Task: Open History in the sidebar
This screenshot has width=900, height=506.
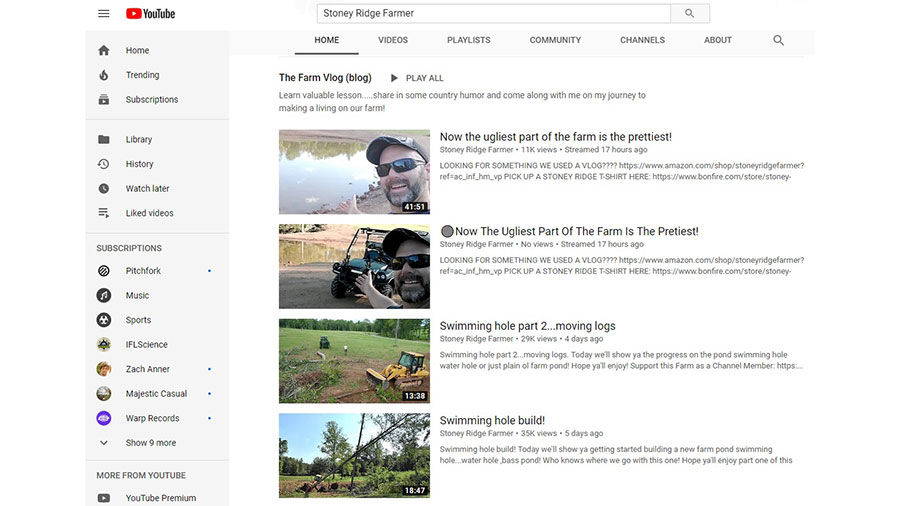Action: [x=139, y=164]
